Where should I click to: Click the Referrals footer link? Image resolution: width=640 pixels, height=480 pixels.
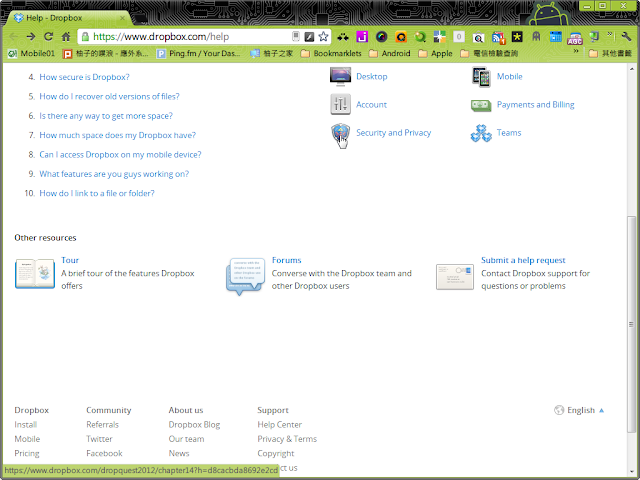point(102,425)
